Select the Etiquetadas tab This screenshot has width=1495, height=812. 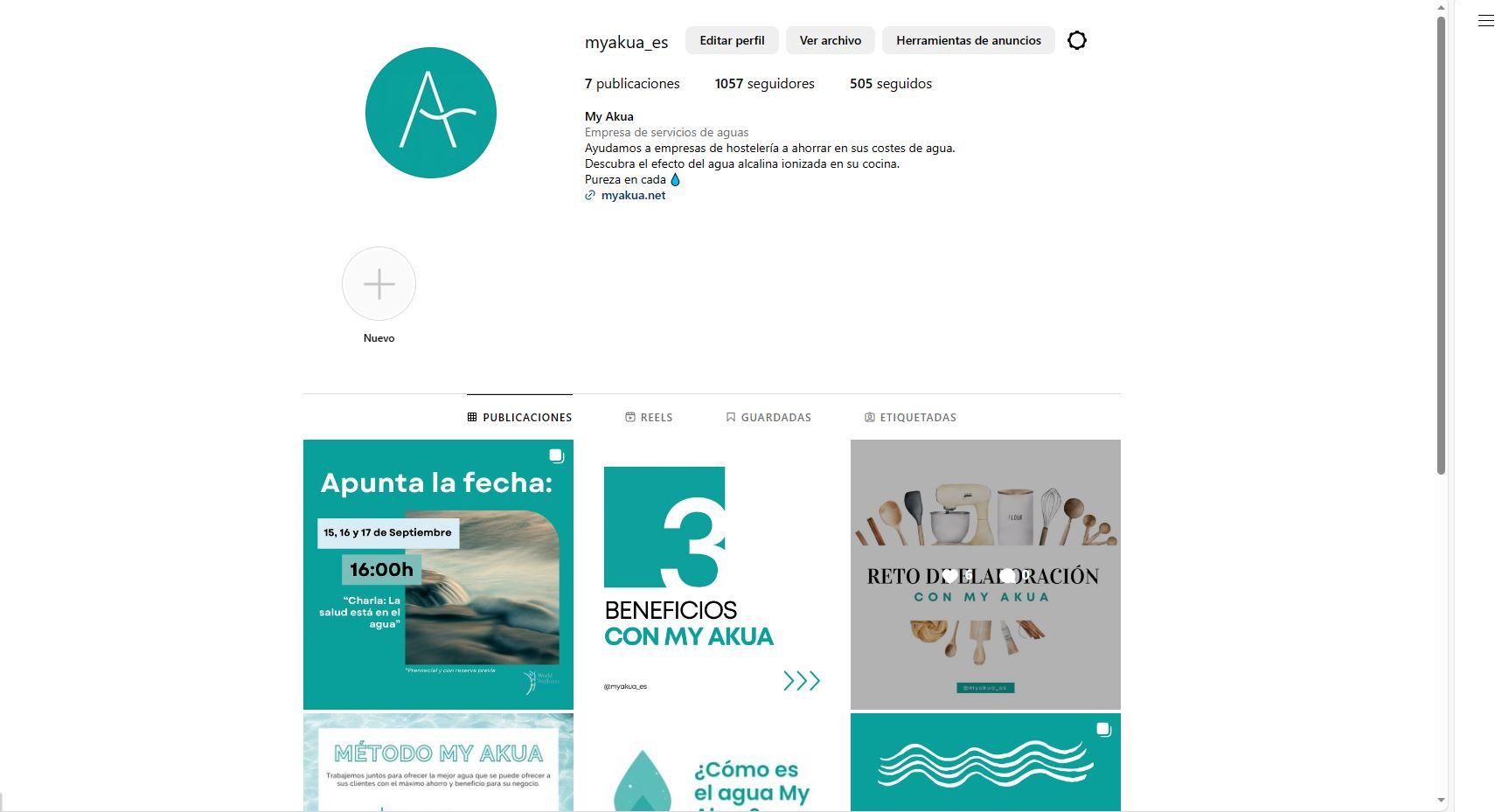910,418
